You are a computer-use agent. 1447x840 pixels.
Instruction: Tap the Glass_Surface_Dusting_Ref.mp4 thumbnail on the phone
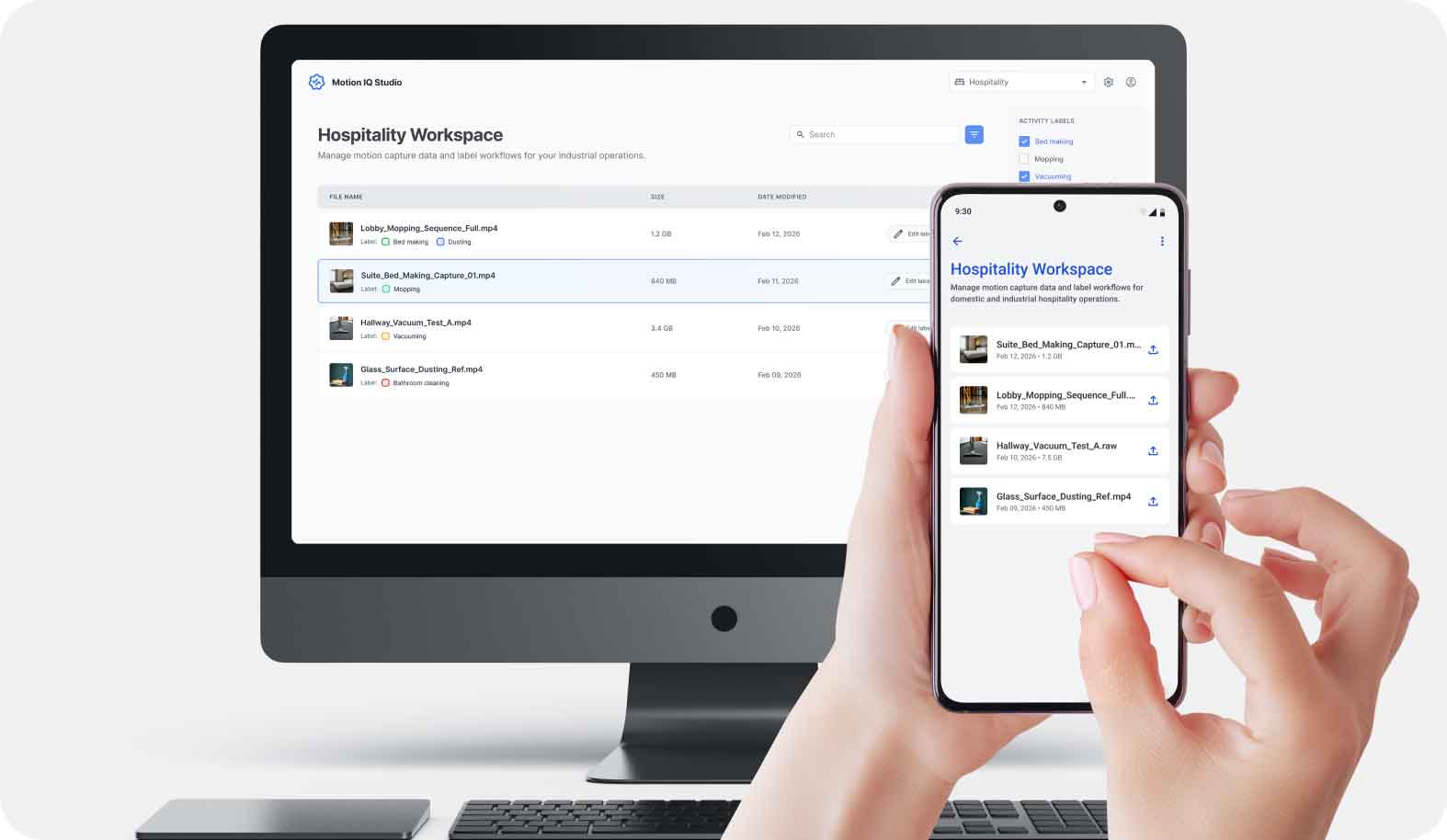click(974, 501)
